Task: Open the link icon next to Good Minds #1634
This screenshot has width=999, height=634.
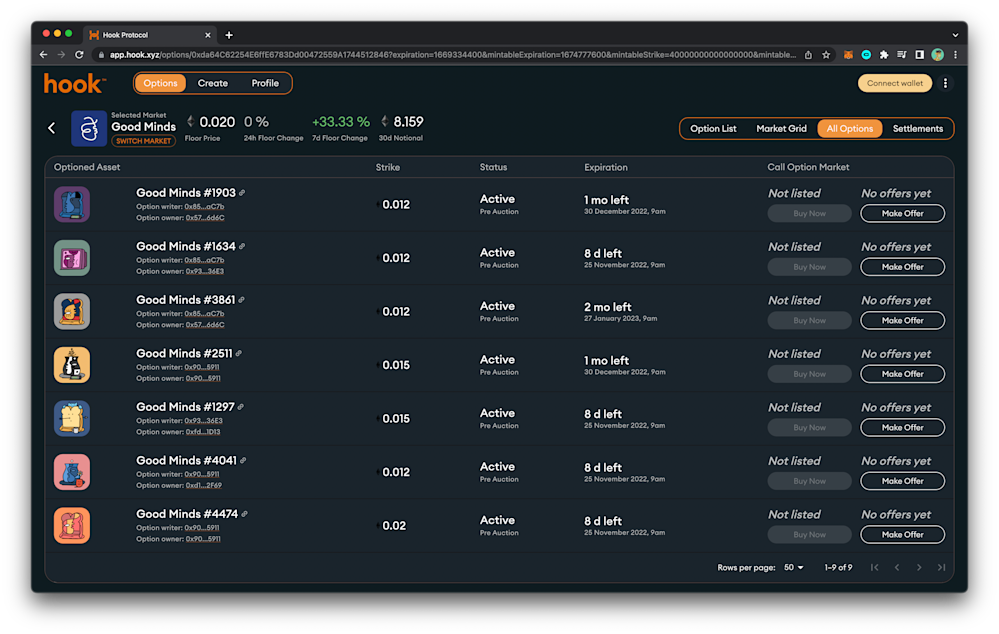Action: (x=242, y=246)
